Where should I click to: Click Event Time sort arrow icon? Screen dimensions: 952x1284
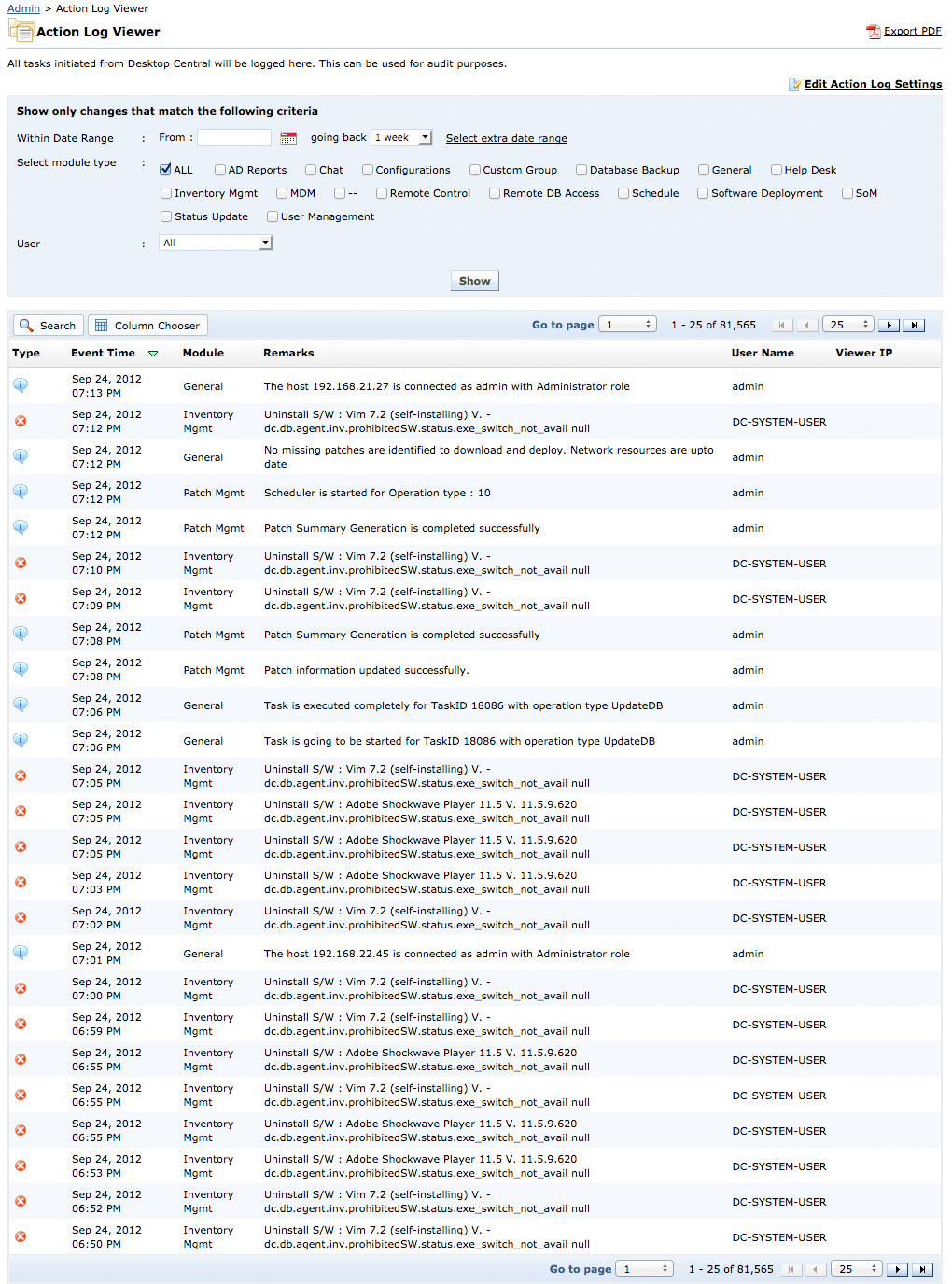pyautogui.click(x=153, y=354)
